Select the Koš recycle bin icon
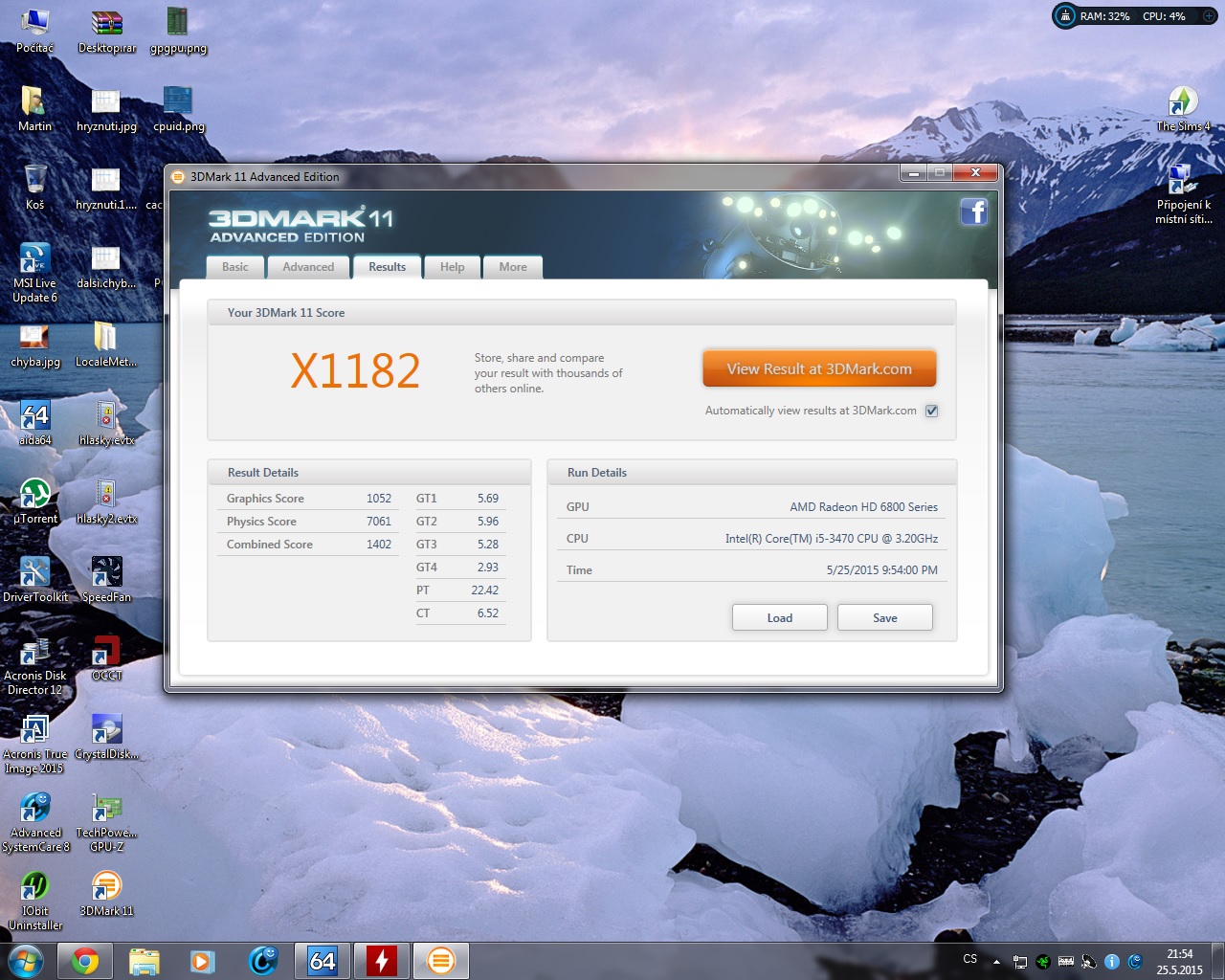Screen dimensions: 1225x980 pyautogui.click(x=35, y=188)
